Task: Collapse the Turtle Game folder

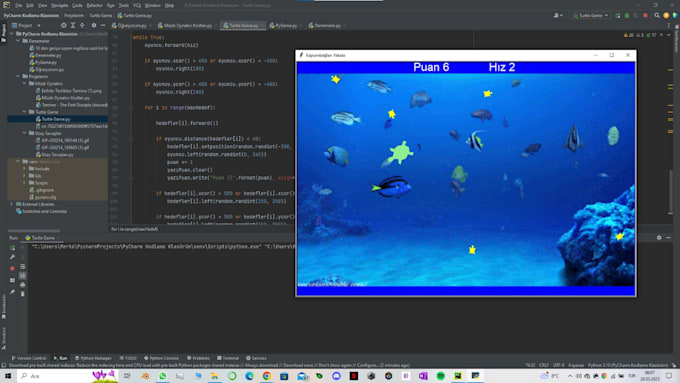Action: [x=25, y=112]
